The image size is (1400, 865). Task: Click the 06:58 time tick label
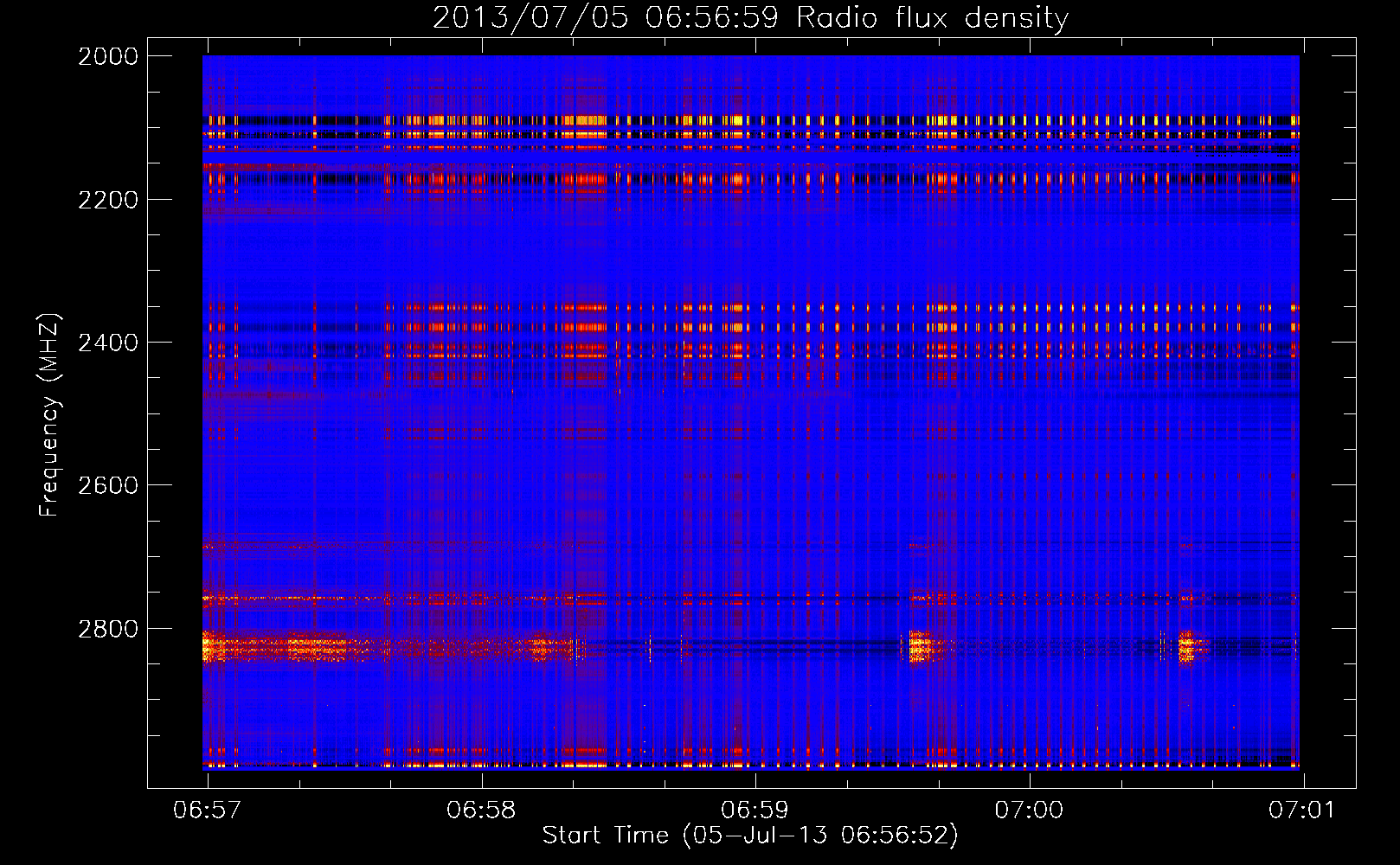pyautogui.click(x=481, y=811)
